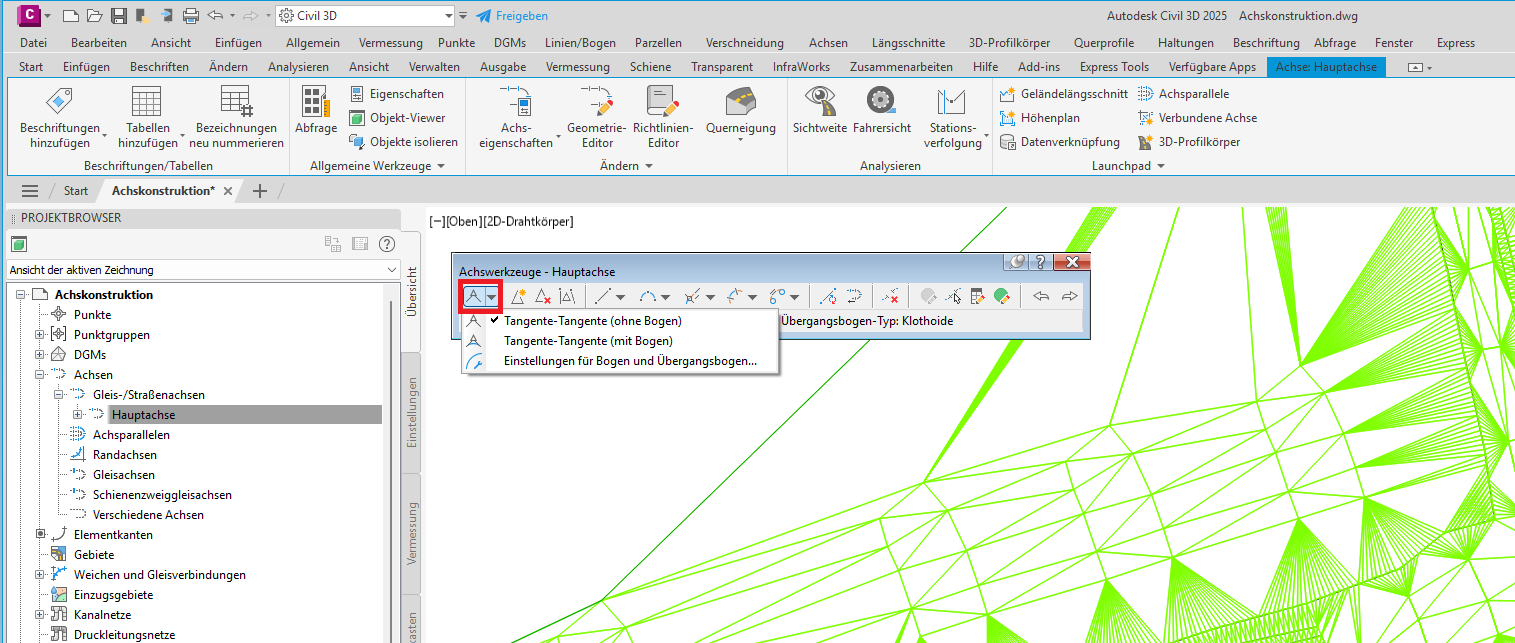Click Verbundene Achse in Launchpad

click(x=1197, y=118)
